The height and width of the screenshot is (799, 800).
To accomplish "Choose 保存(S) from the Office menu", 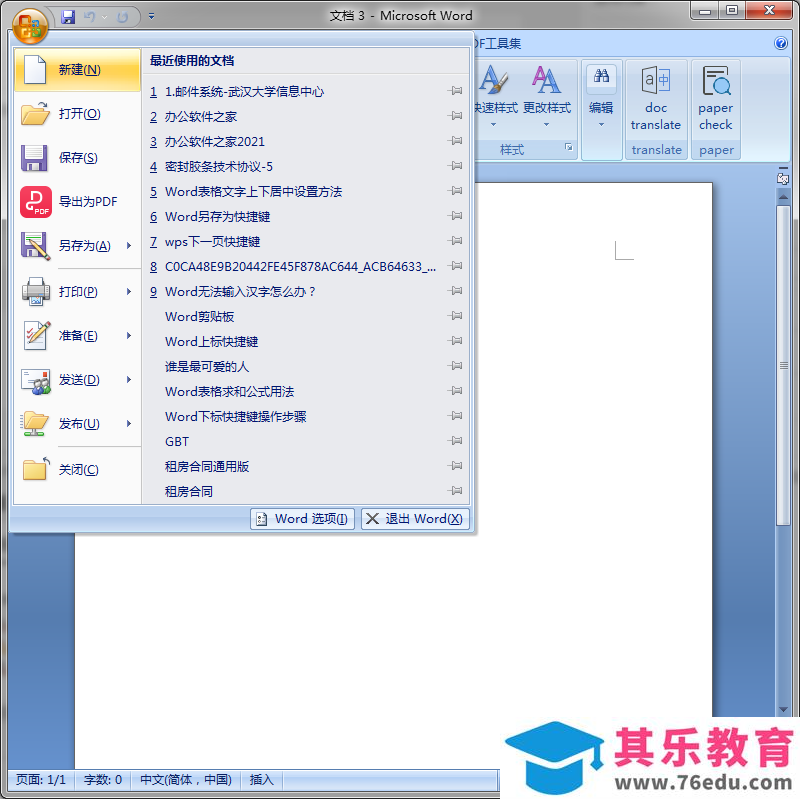I will coord(77,158).
